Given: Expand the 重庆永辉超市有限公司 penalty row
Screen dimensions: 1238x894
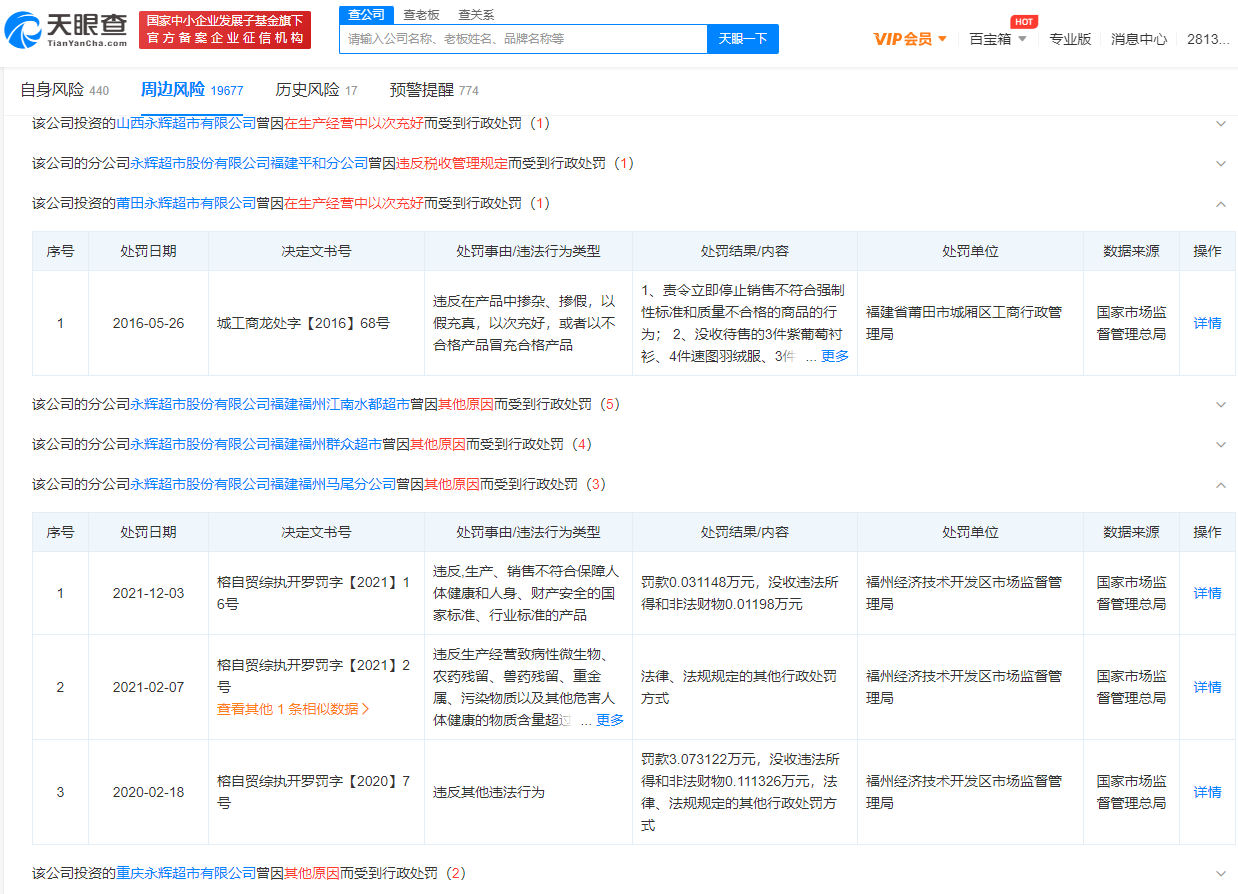Looking at the screenshot, I should pyautogui.click(x=1220, y=874).
